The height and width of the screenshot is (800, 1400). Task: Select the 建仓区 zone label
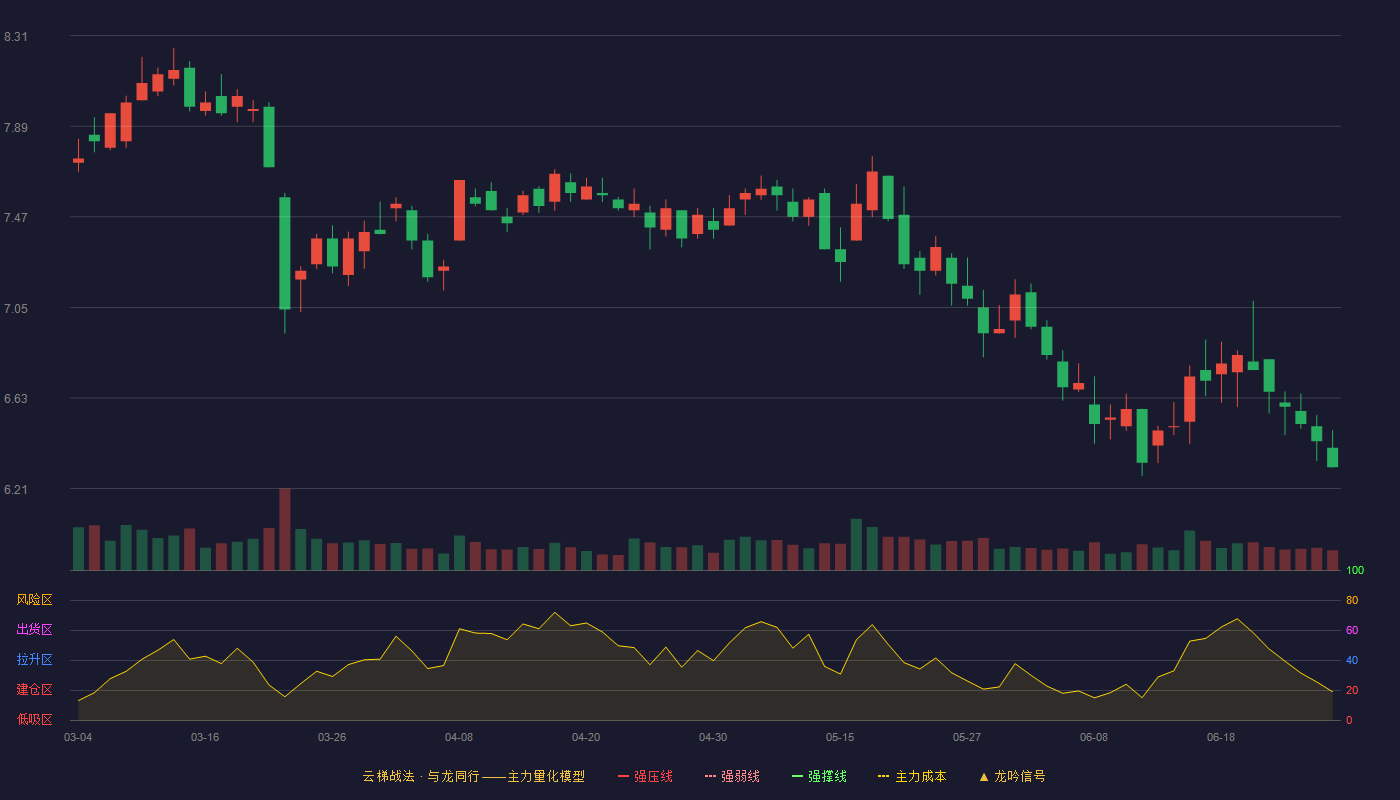34,690
